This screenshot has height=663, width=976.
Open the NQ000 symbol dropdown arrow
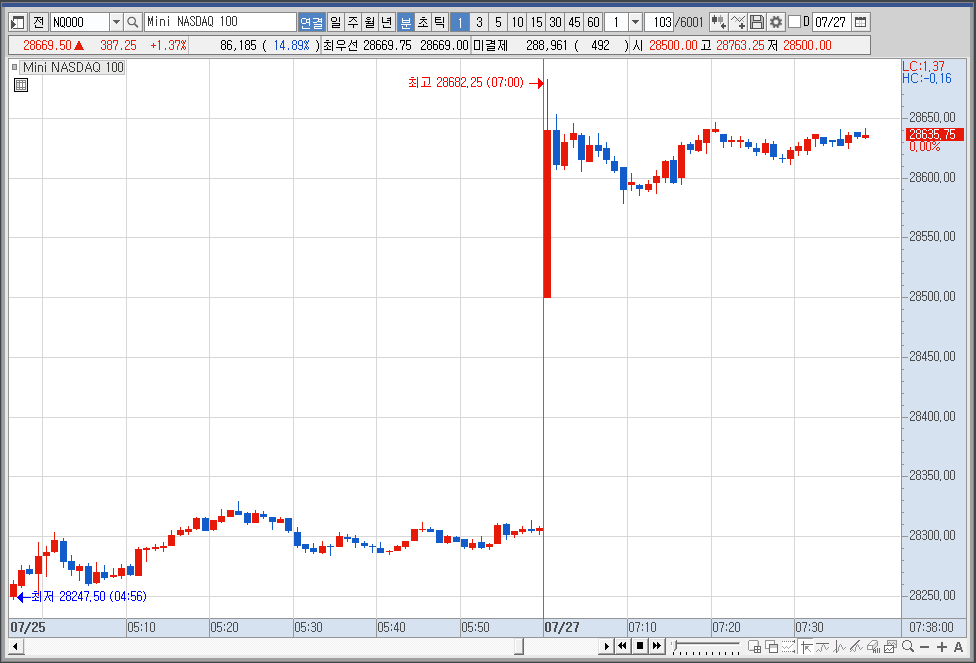click(116, 22)
